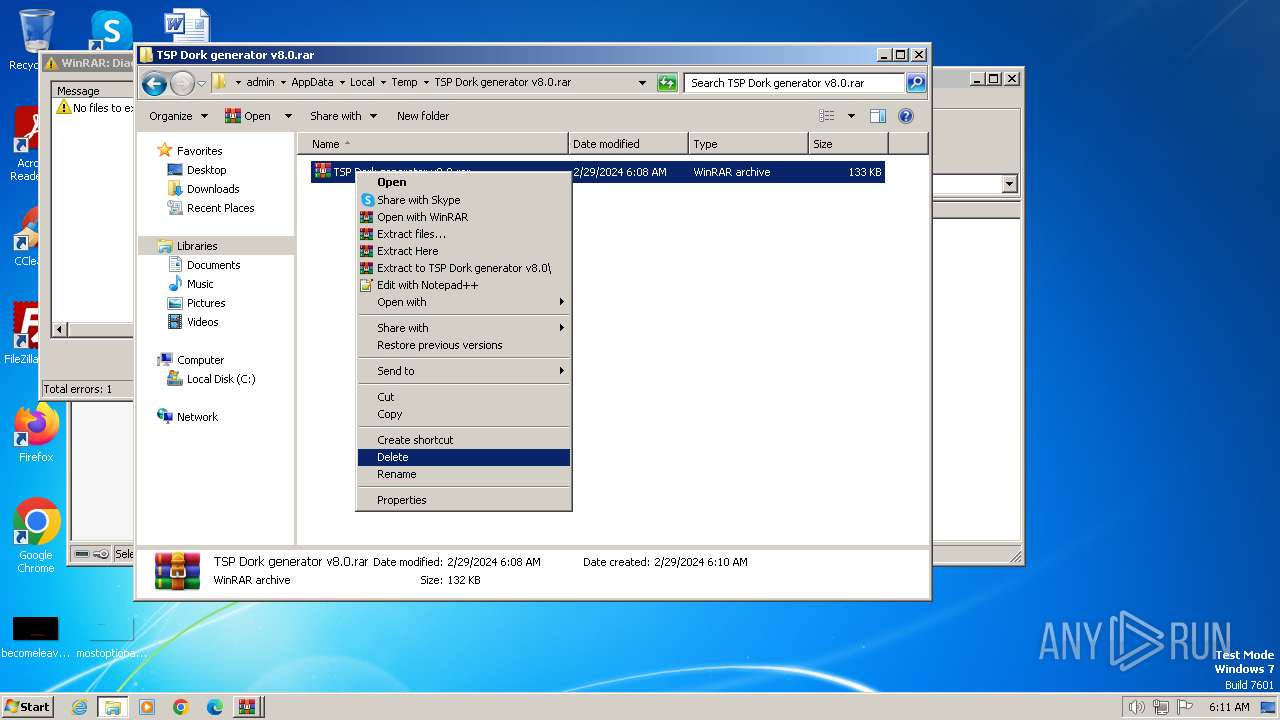
Task: Click scroll left arrow in WinRAR diagnostic window
Action: pos(60,329)
